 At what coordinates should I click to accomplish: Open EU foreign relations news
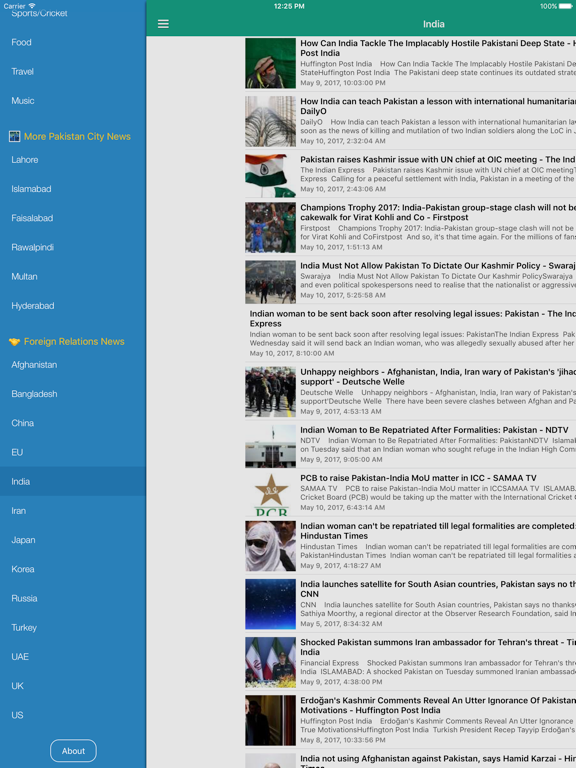coord(72,453)
